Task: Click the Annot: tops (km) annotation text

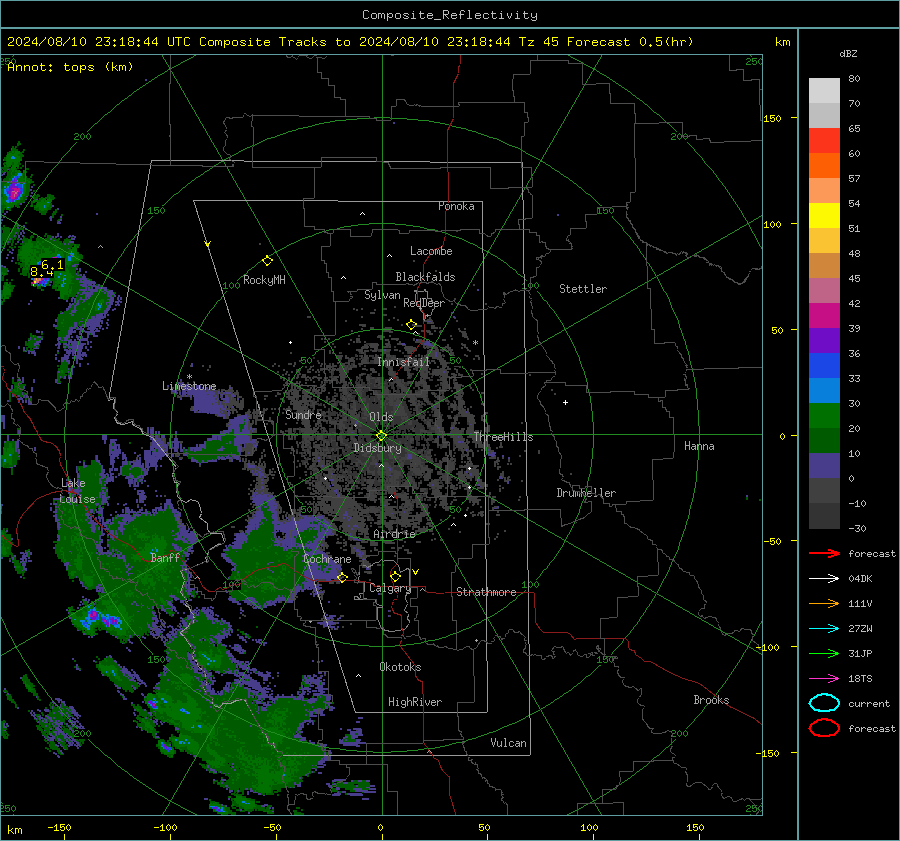Action: [70, 67]
